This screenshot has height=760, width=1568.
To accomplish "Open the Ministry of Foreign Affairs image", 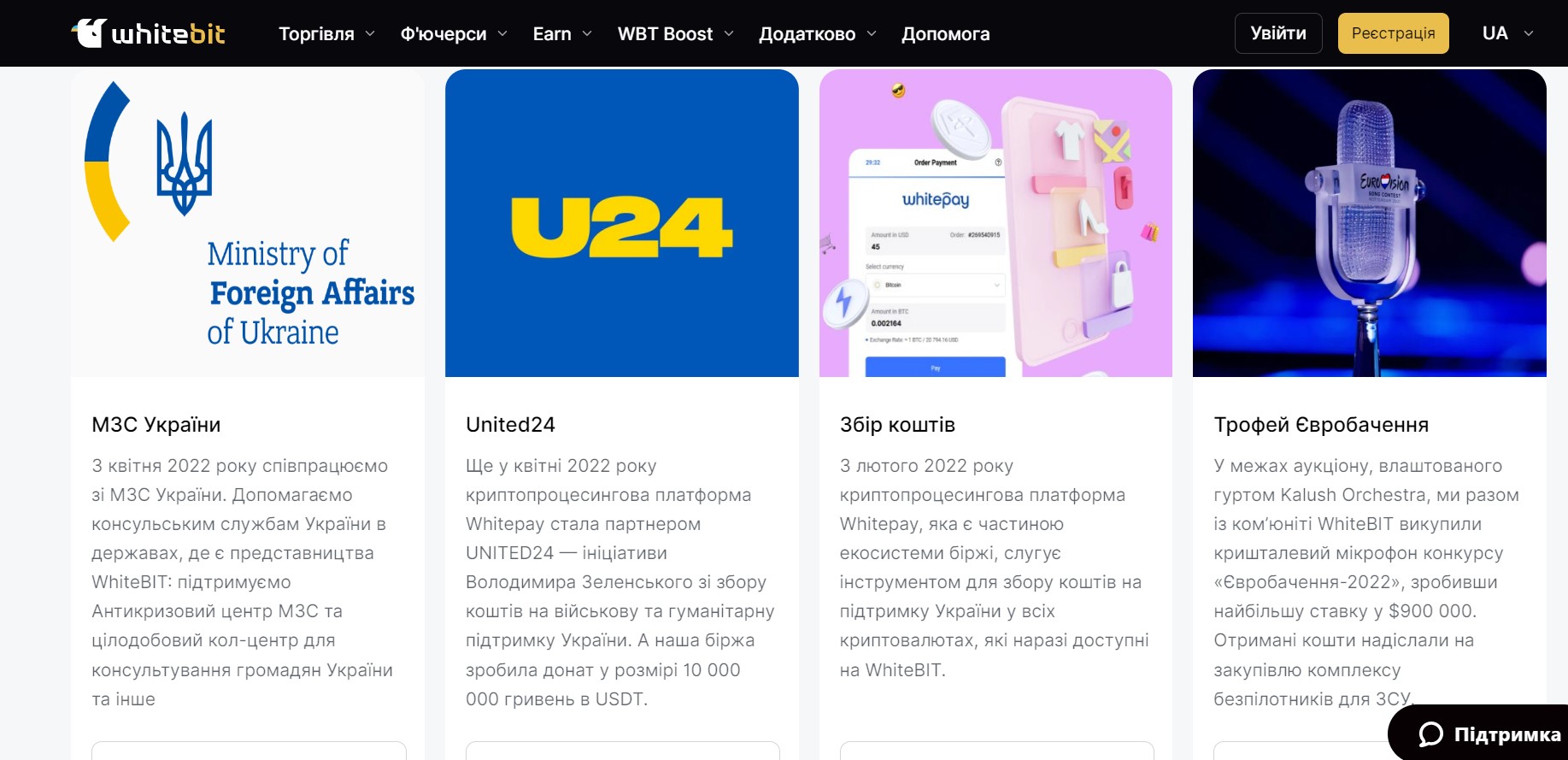I will pos(248,223).
